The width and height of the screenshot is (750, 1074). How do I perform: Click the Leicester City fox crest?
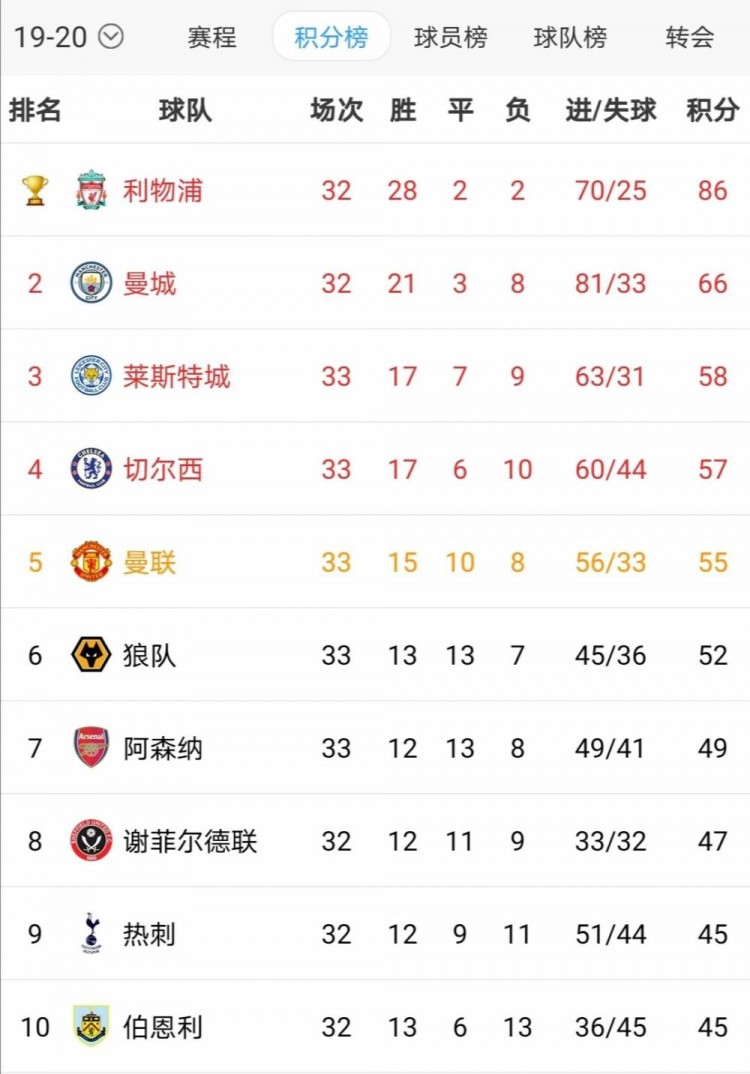coord(91,375)
